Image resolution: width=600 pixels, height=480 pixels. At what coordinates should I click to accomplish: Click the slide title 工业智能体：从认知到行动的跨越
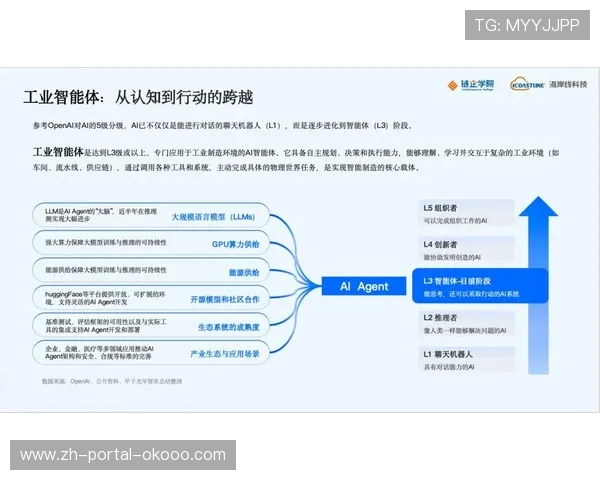point(138,97)
